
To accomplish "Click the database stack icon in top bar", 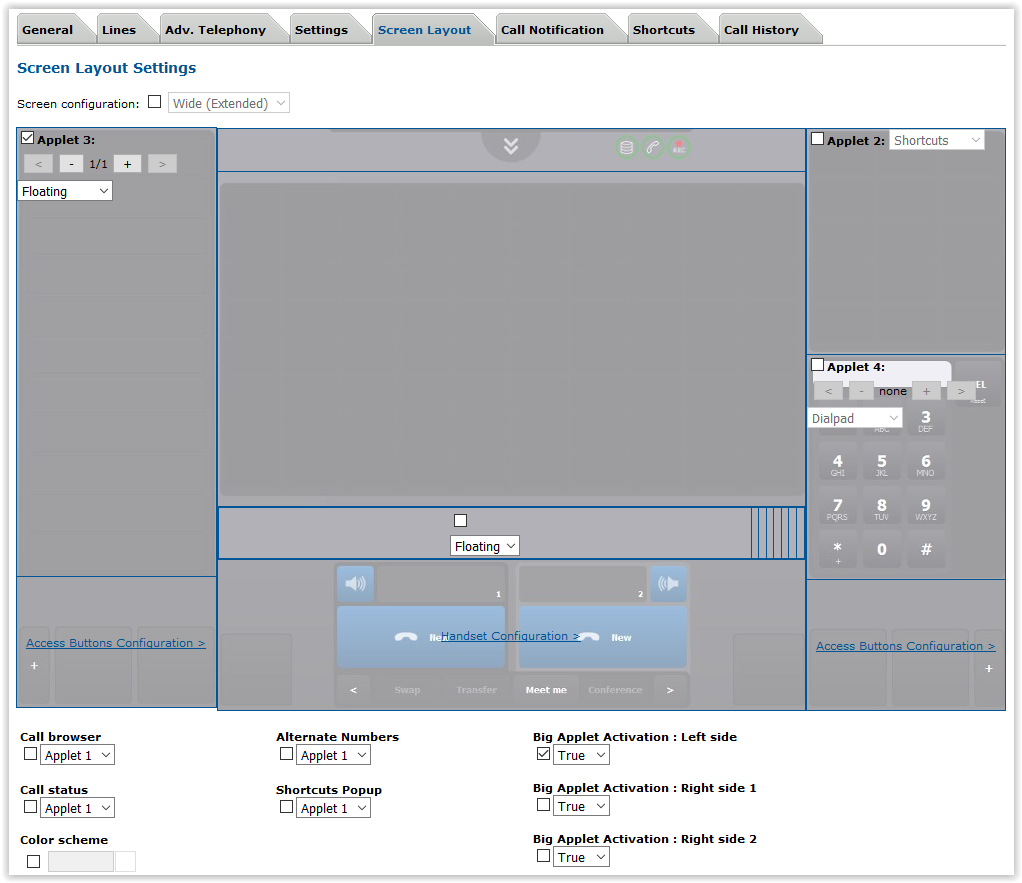I will point(626,148).
